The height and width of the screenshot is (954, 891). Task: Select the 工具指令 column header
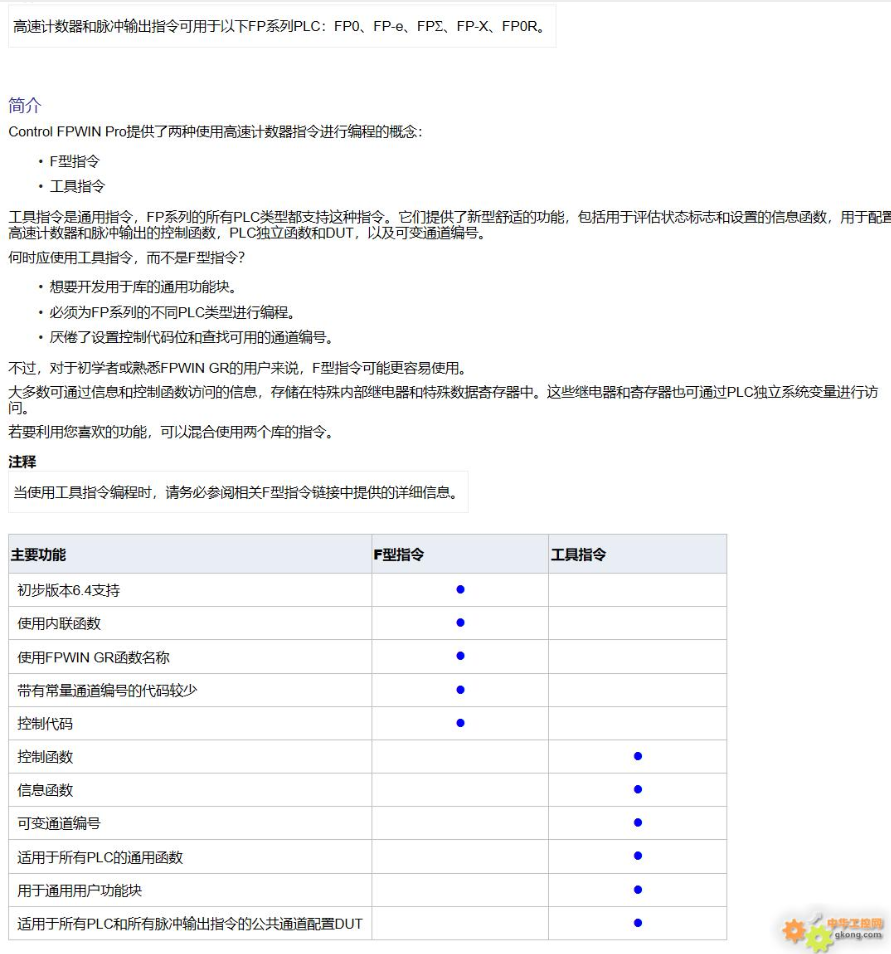click(578, 554)
